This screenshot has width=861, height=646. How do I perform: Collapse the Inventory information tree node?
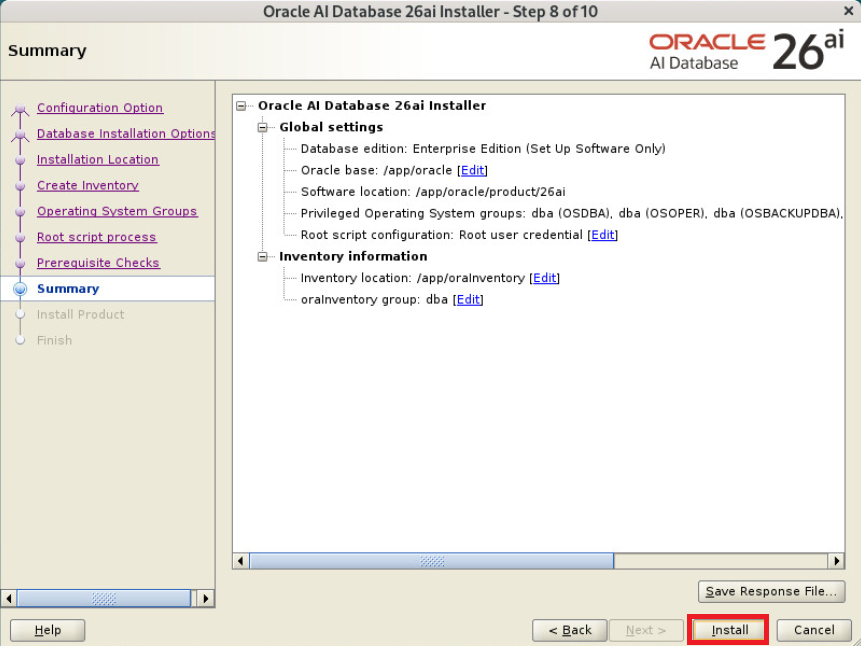coord(262,257)
